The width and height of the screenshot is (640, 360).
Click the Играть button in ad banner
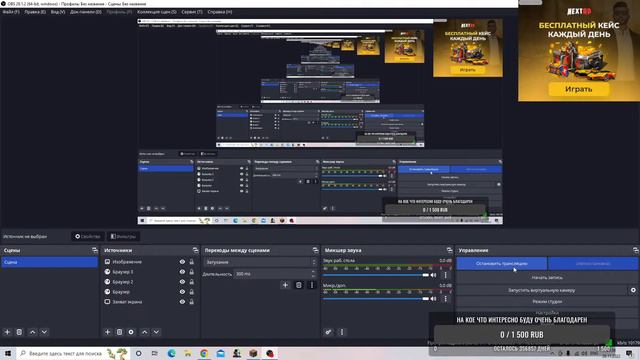click(579, 89)
